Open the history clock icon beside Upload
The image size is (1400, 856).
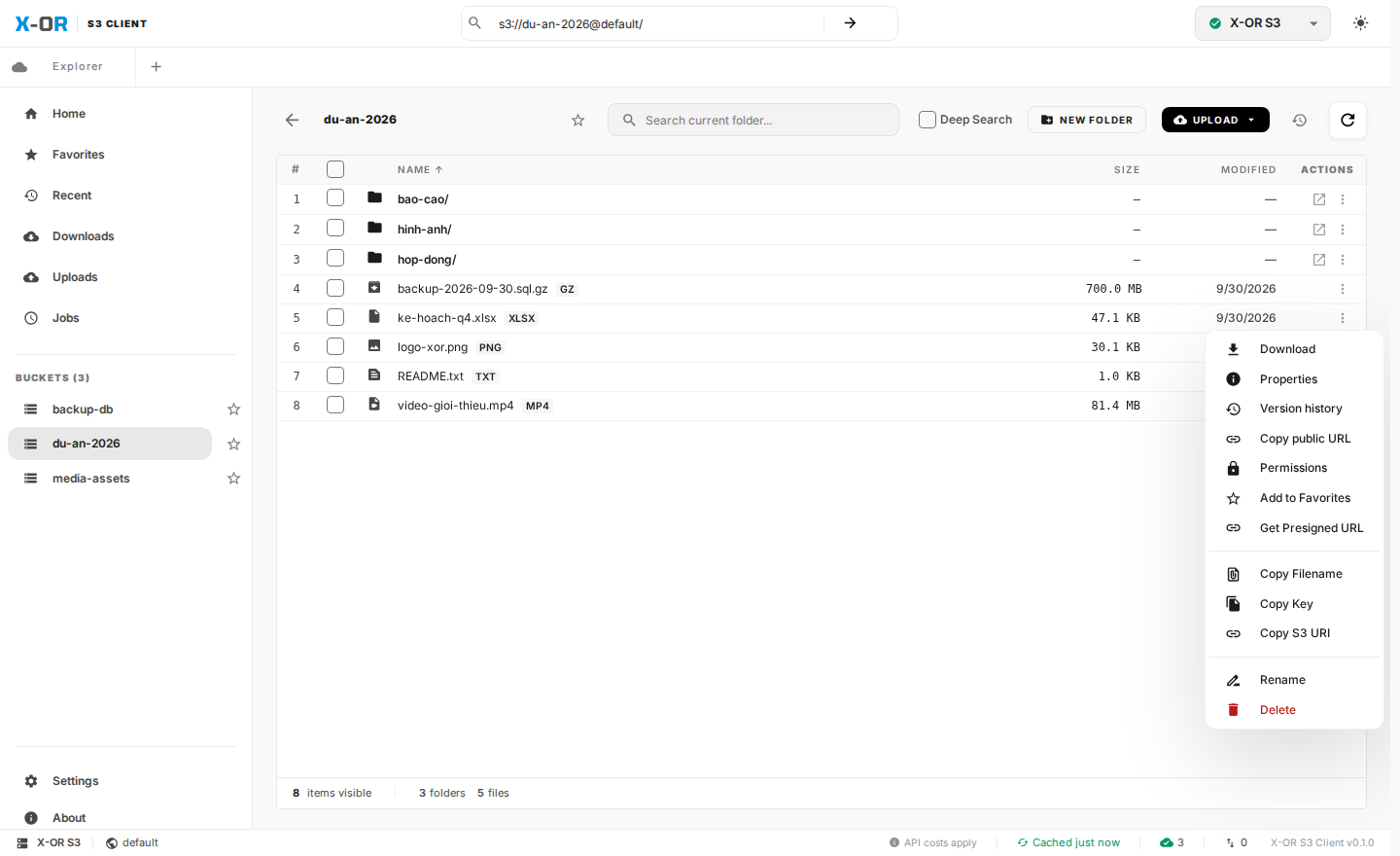[1299, 120]
